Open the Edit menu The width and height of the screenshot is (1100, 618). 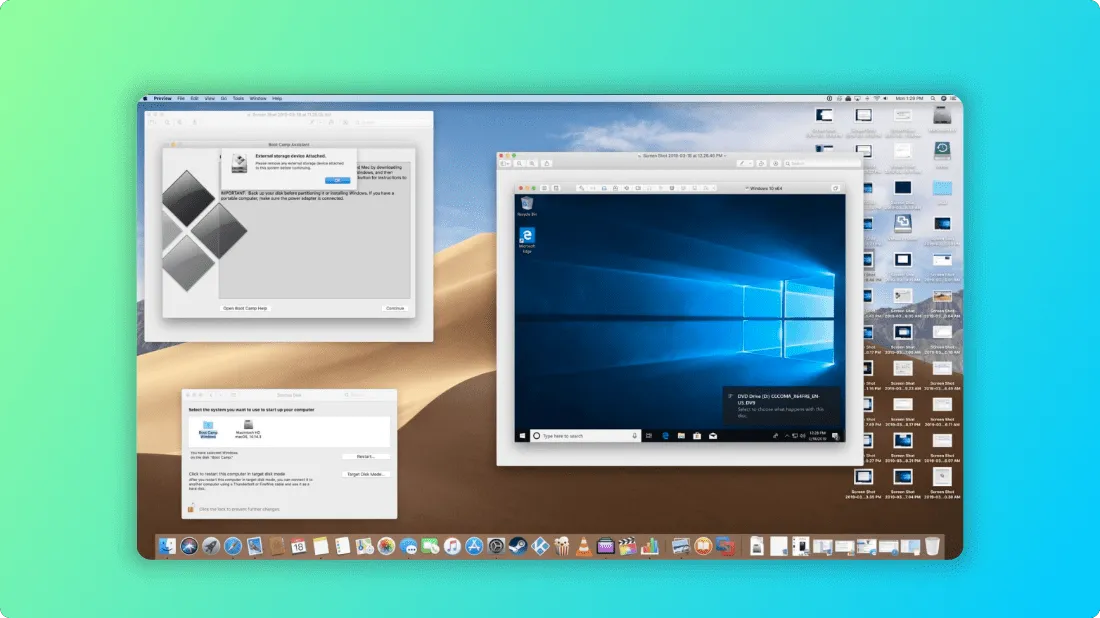(194, 98)
